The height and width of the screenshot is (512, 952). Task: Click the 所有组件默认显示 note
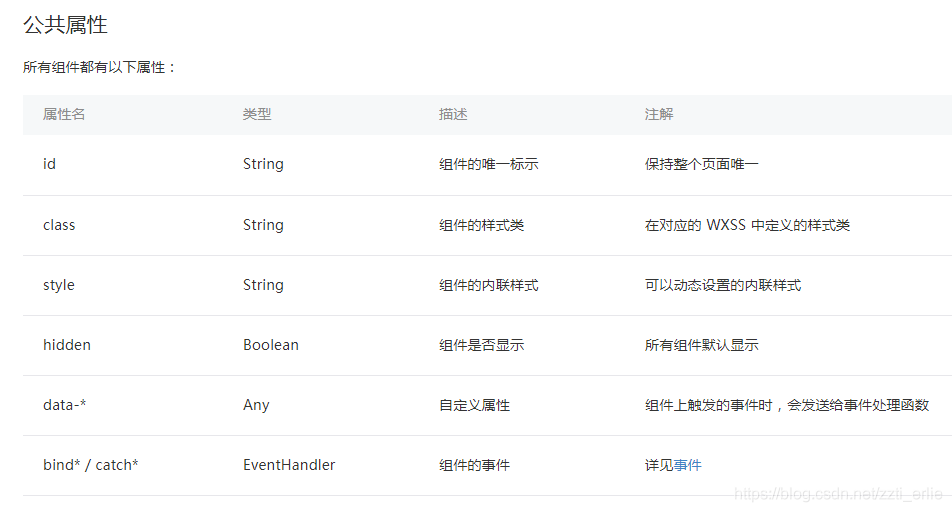701,345
